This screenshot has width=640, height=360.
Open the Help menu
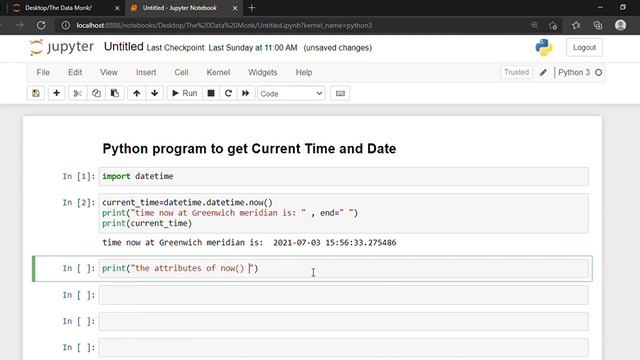pos(304,72)
